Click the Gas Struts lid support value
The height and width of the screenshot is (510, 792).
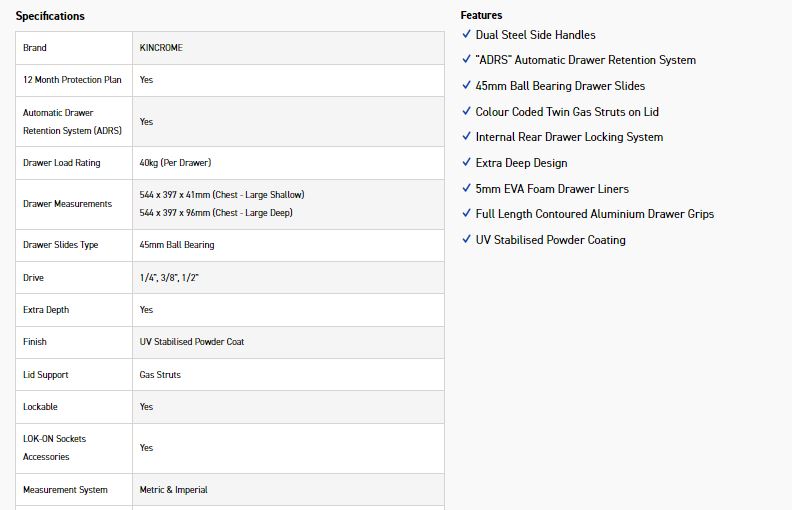(x=160, y=375)
